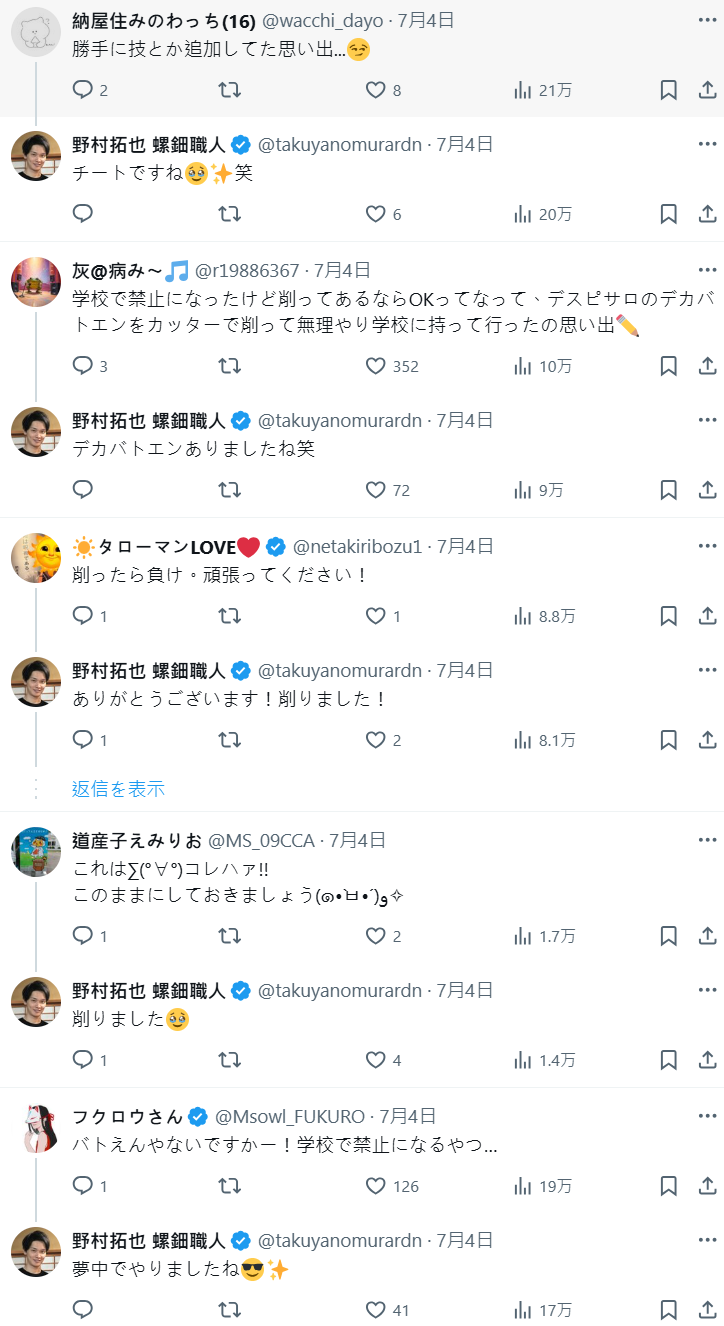The width and height of the screenshot is (724, 1326).
Task: Reply to the チートですね tweet
Action: tap(83, 214)
